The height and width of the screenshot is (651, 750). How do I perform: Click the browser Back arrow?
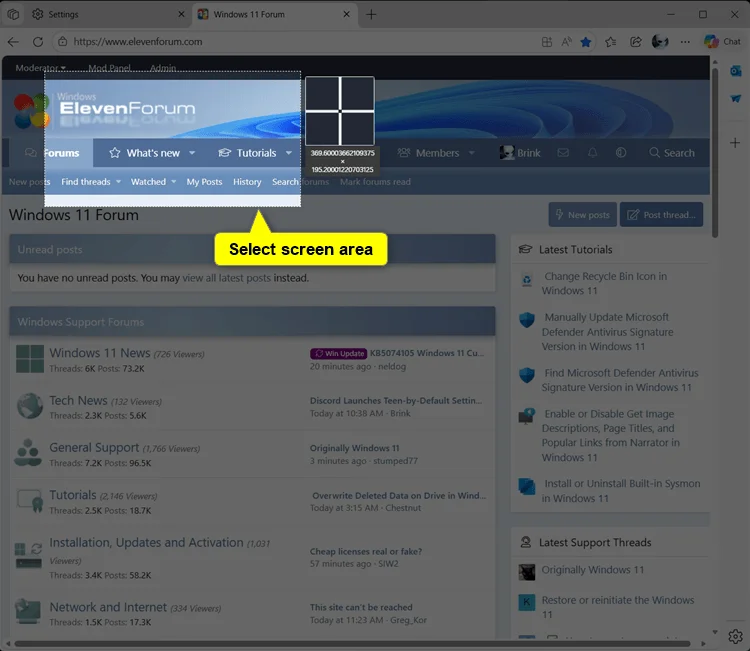(x=13, y=42)
